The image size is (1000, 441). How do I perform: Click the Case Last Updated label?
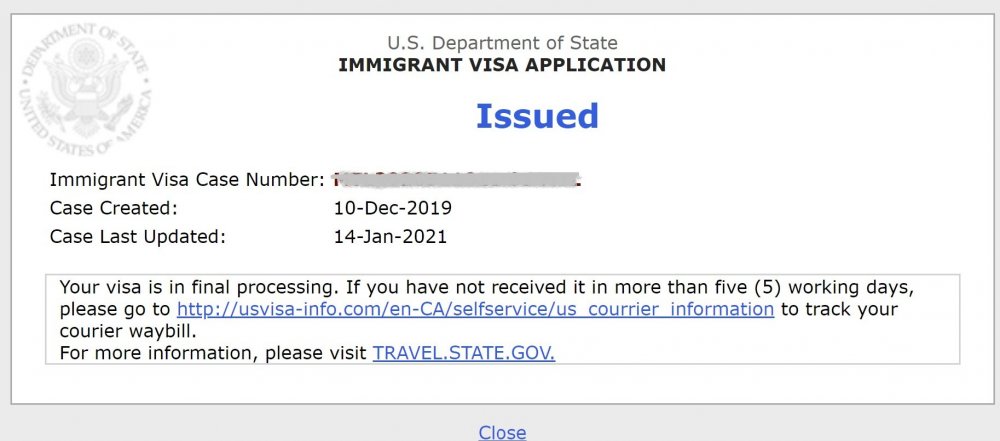click(138, 237)
